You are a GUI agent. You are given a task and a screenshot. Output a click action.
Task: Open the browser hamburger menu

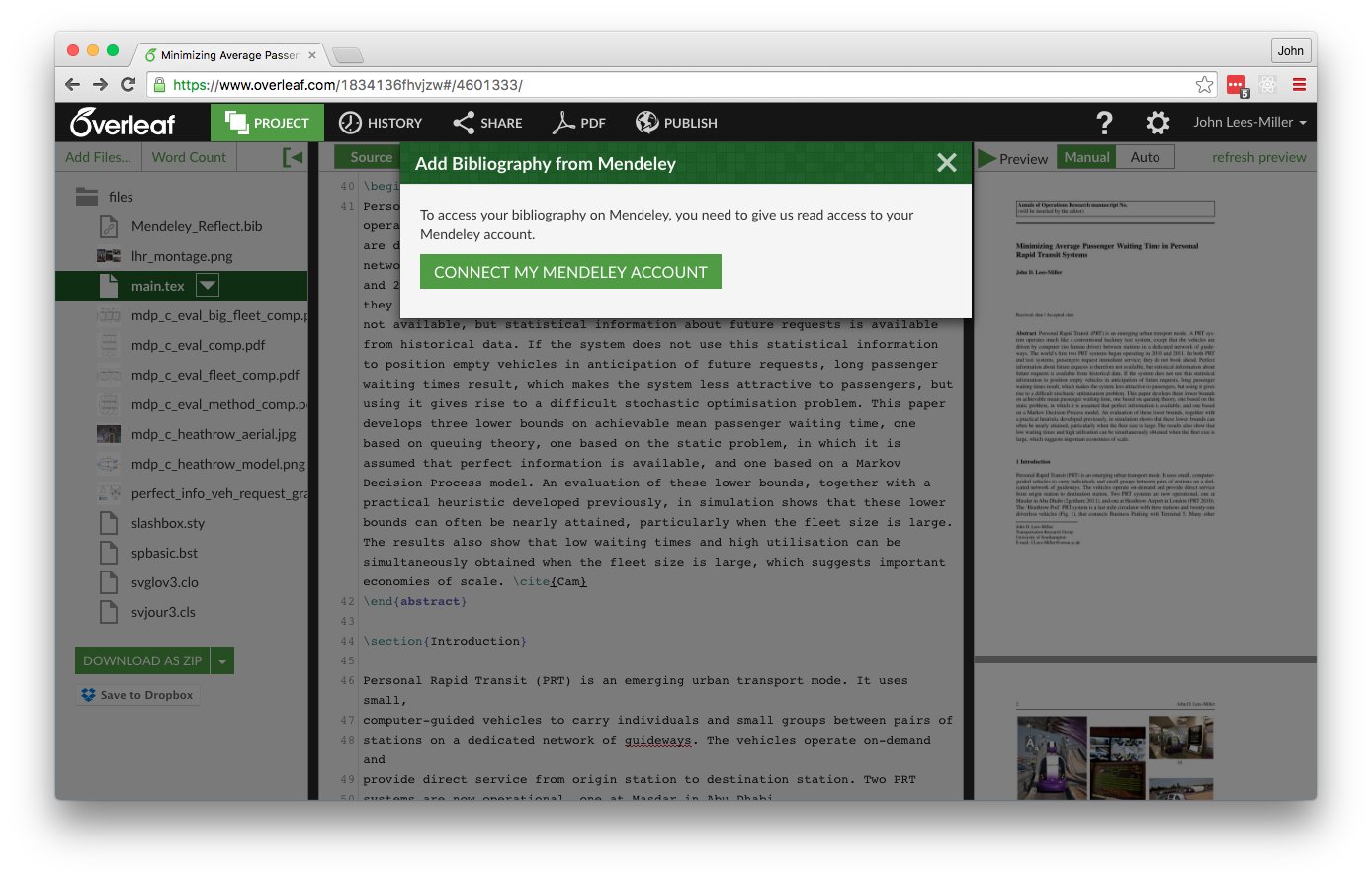point(1299,85)
